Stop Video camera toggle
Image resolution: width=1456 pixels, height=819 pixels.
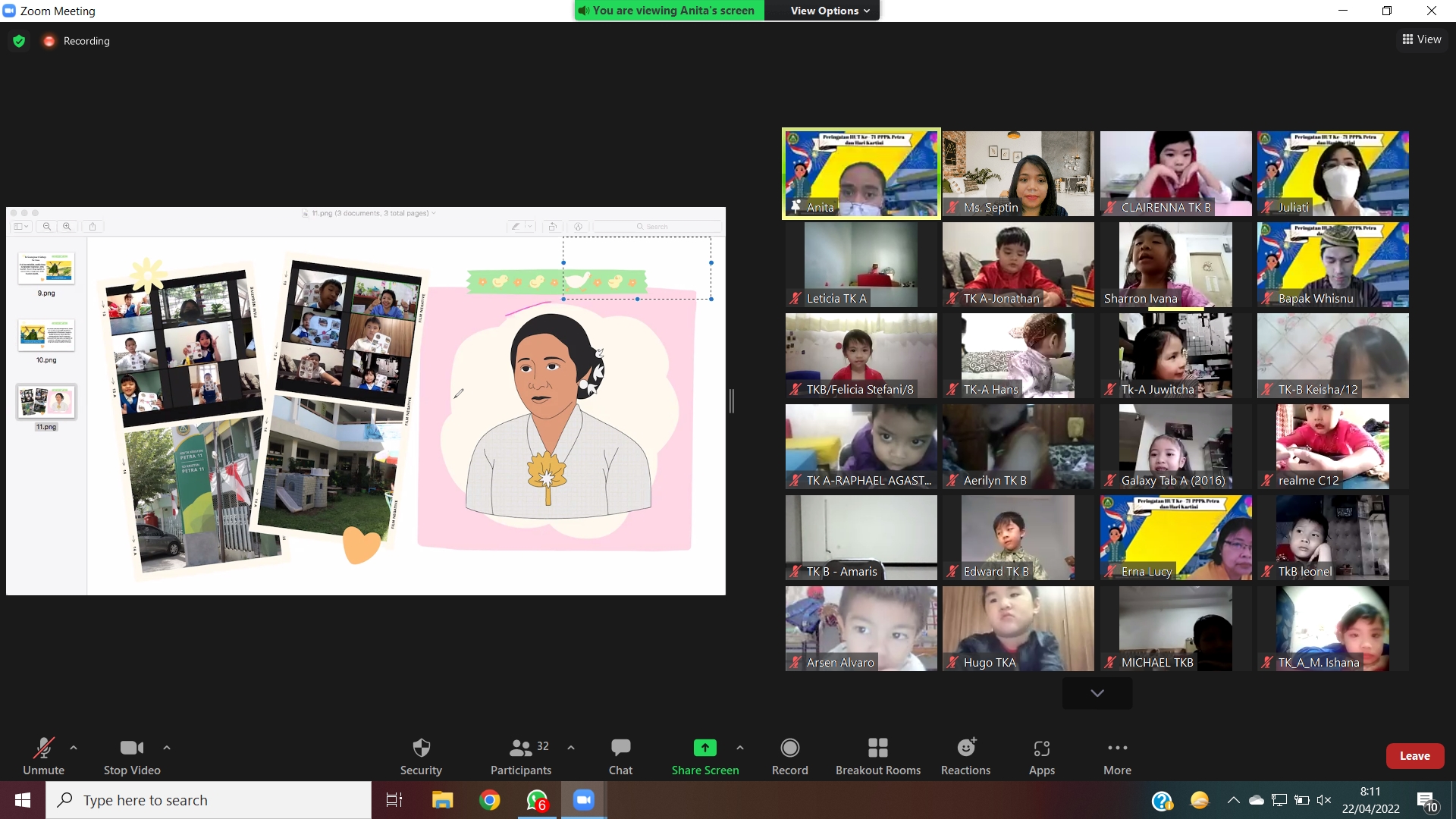pyautogui.click(x=132, y=756)
